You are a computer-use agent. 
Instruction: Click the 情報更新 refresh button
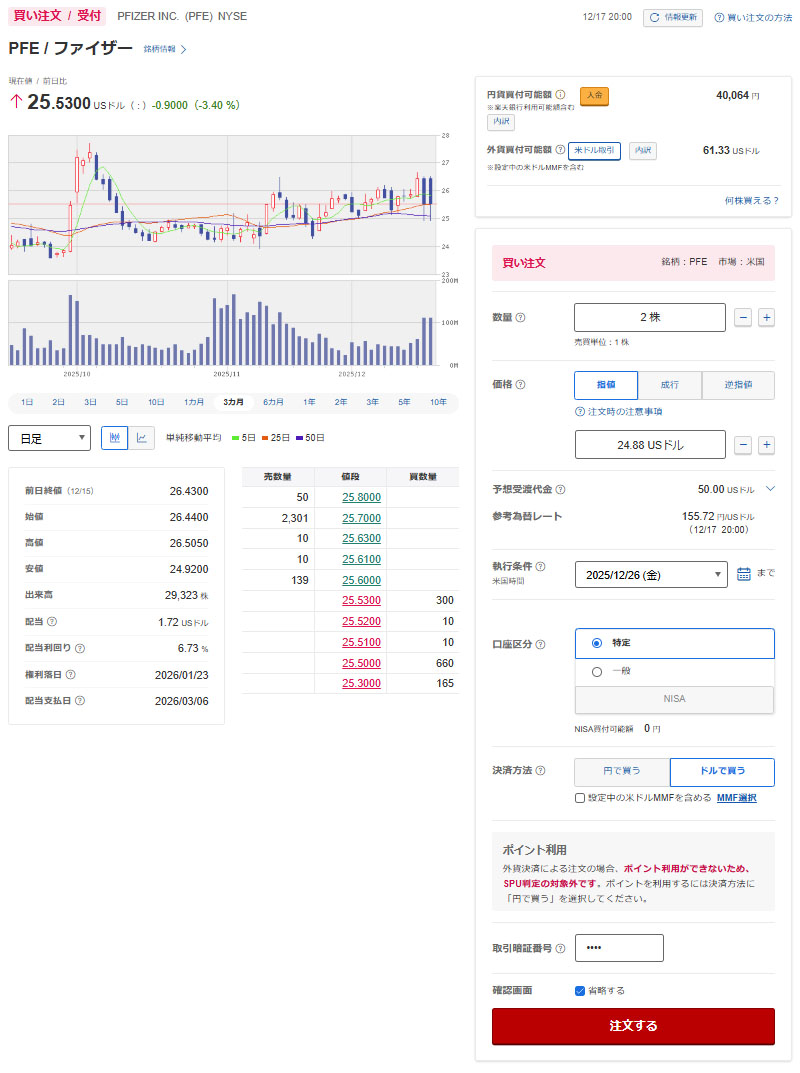(673, 17)
